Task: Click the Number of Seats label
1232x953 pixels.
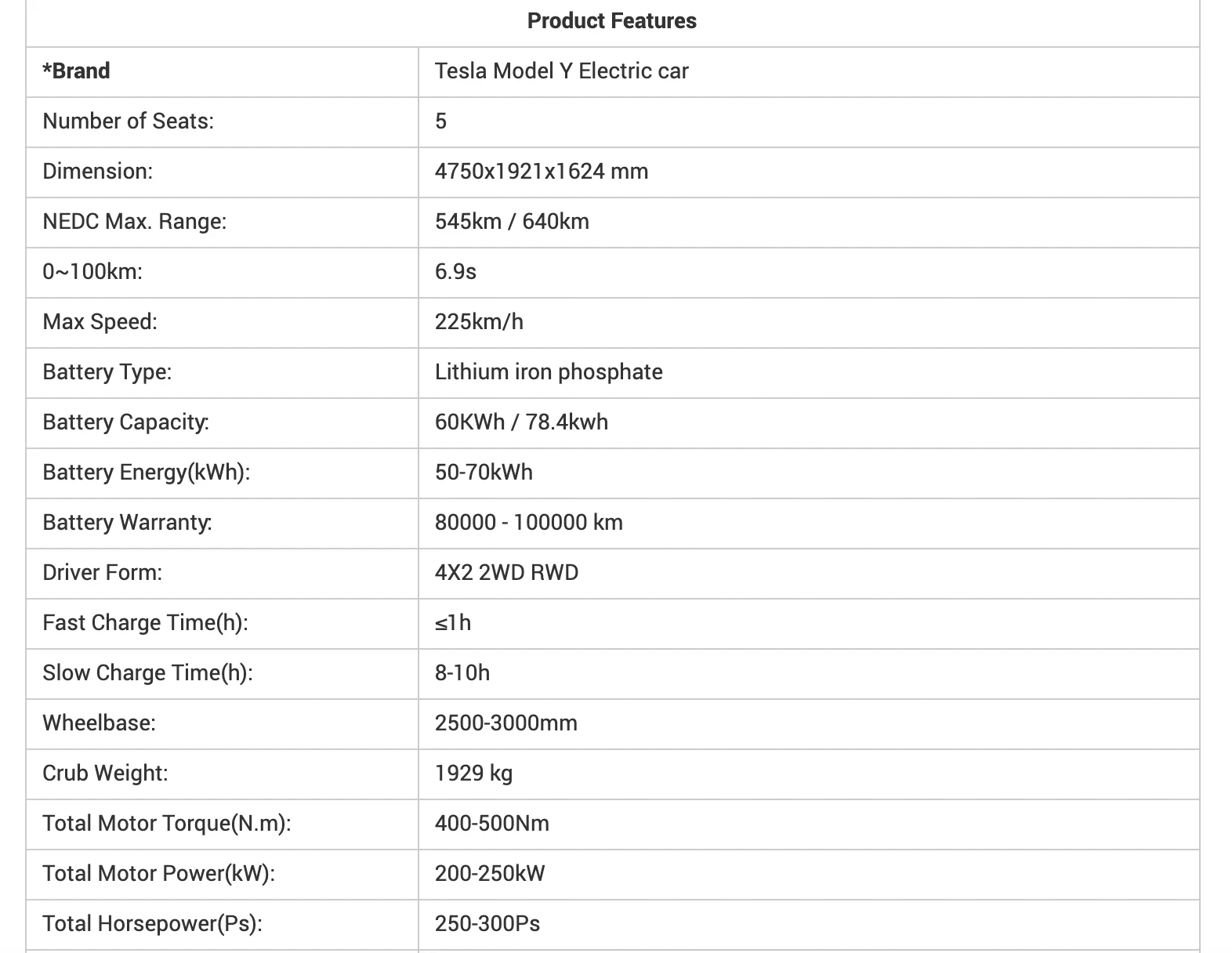Action: click(x=128, y=121)
